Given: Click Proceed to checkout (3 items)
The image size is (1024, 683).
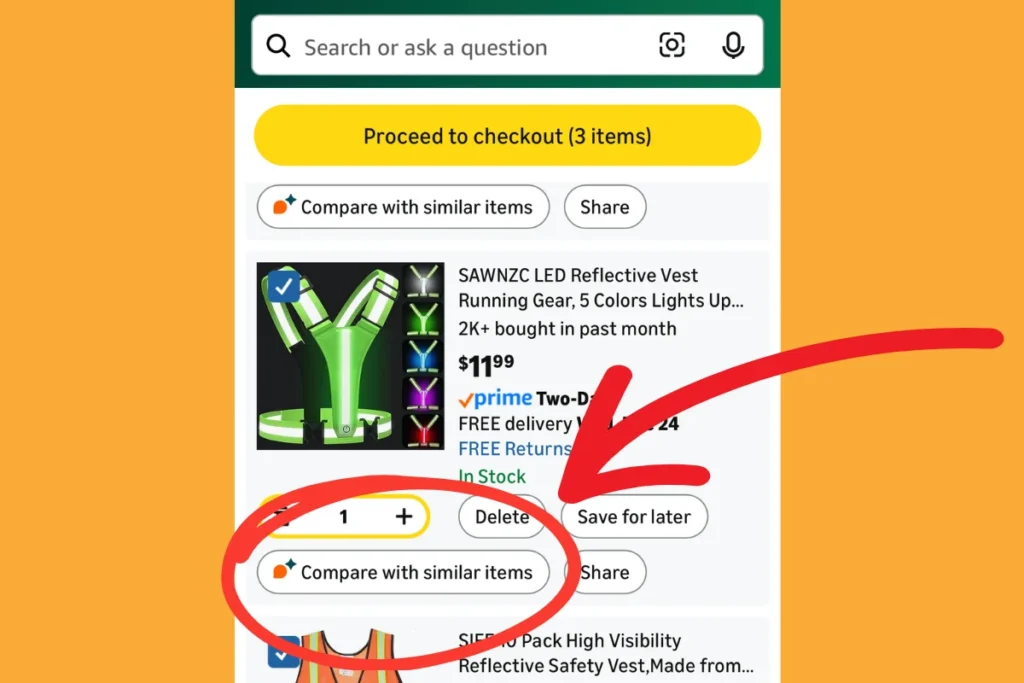Looking at the screenshot, I should click(x=507, y=136).
